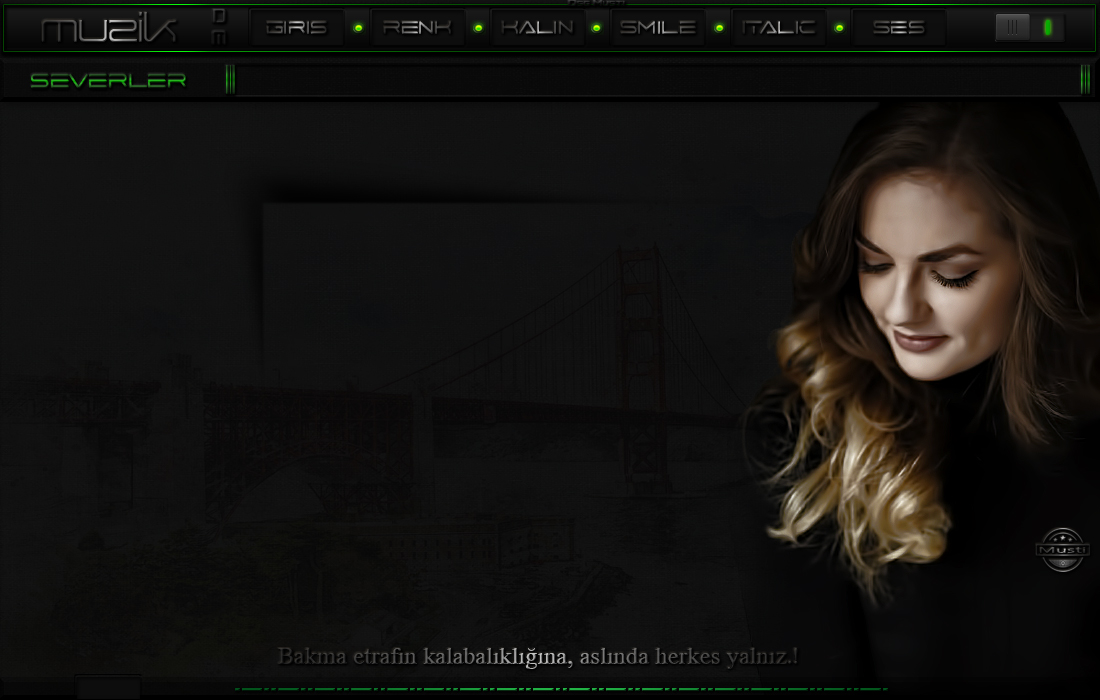Click the green indicator light beside the switch
Screen dimensions: 1100x700
coord(1047,27)
